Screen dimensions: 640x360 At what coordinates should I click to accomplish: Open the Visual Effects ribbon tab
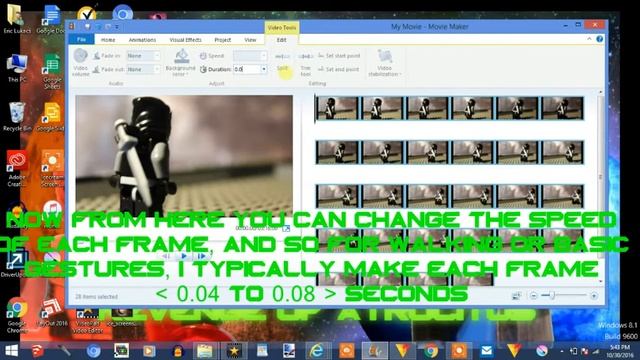[185, 40]
